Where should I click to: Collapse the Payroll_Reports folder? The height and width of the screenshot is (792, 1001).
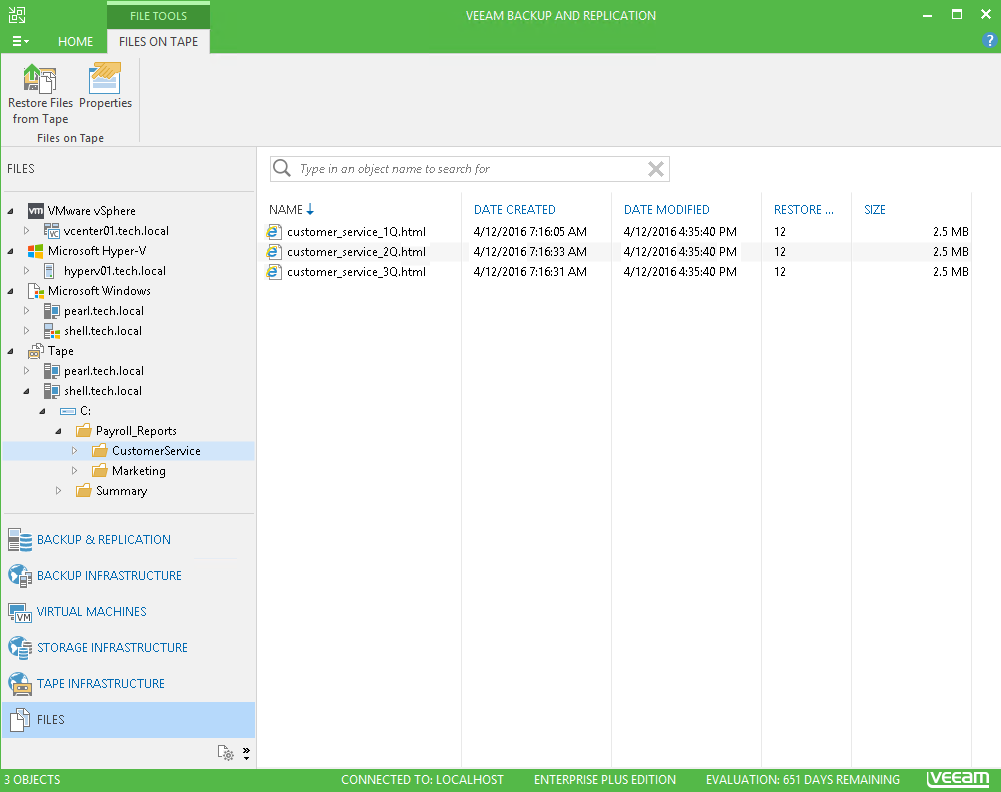point(58,431)
